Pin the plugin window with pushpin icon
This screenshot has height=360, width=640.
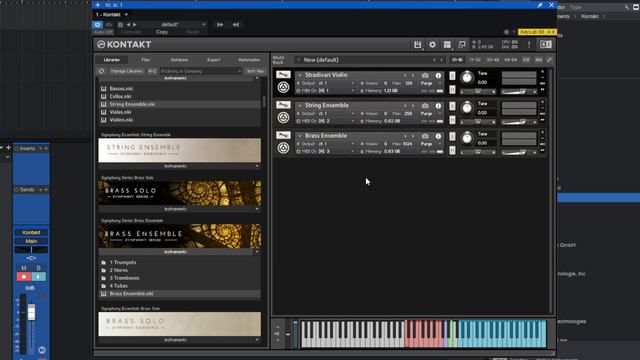point(540,5)
